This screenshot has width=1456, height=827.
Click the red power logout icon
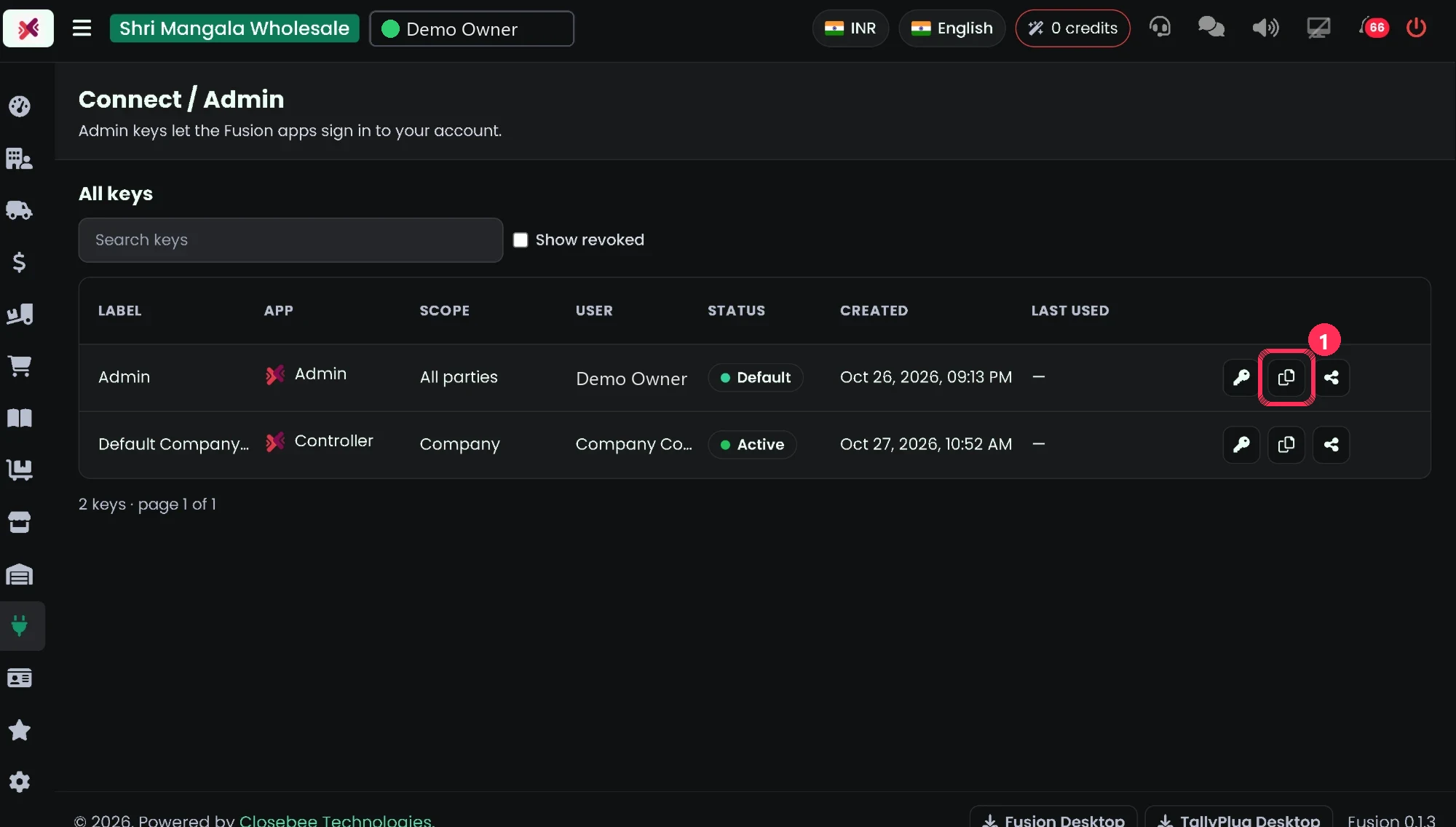[x=1416, y=28]
